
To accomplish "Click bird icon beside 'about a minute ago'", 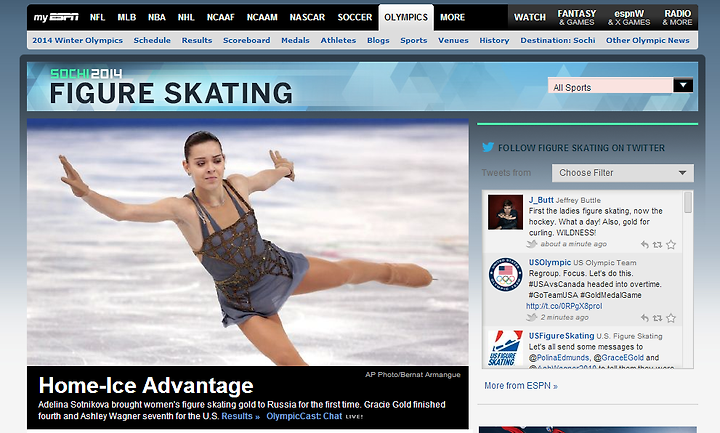I will (532, 244).
